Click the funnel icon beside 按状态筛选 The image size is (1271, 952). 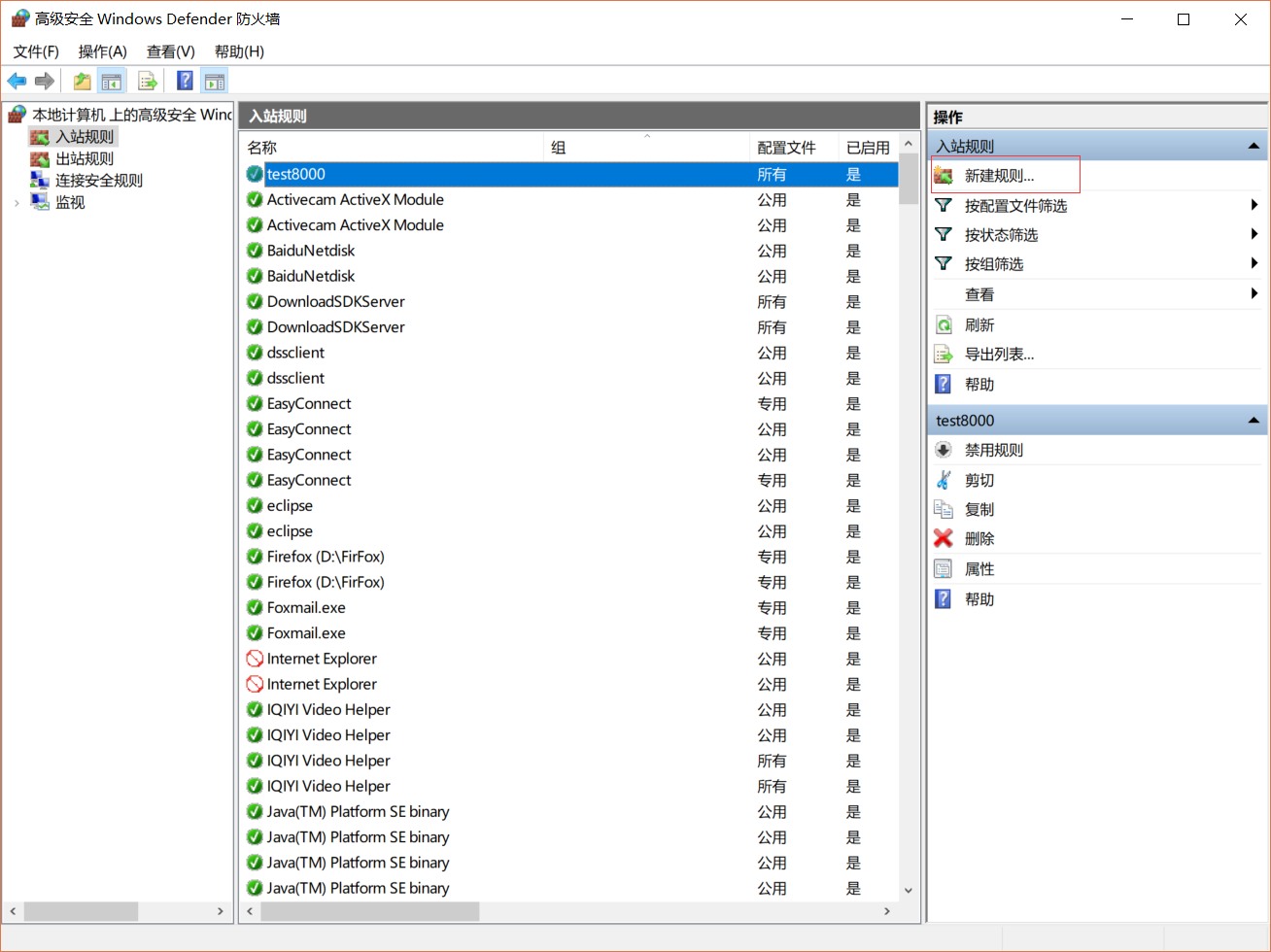[x=943, y=234]
